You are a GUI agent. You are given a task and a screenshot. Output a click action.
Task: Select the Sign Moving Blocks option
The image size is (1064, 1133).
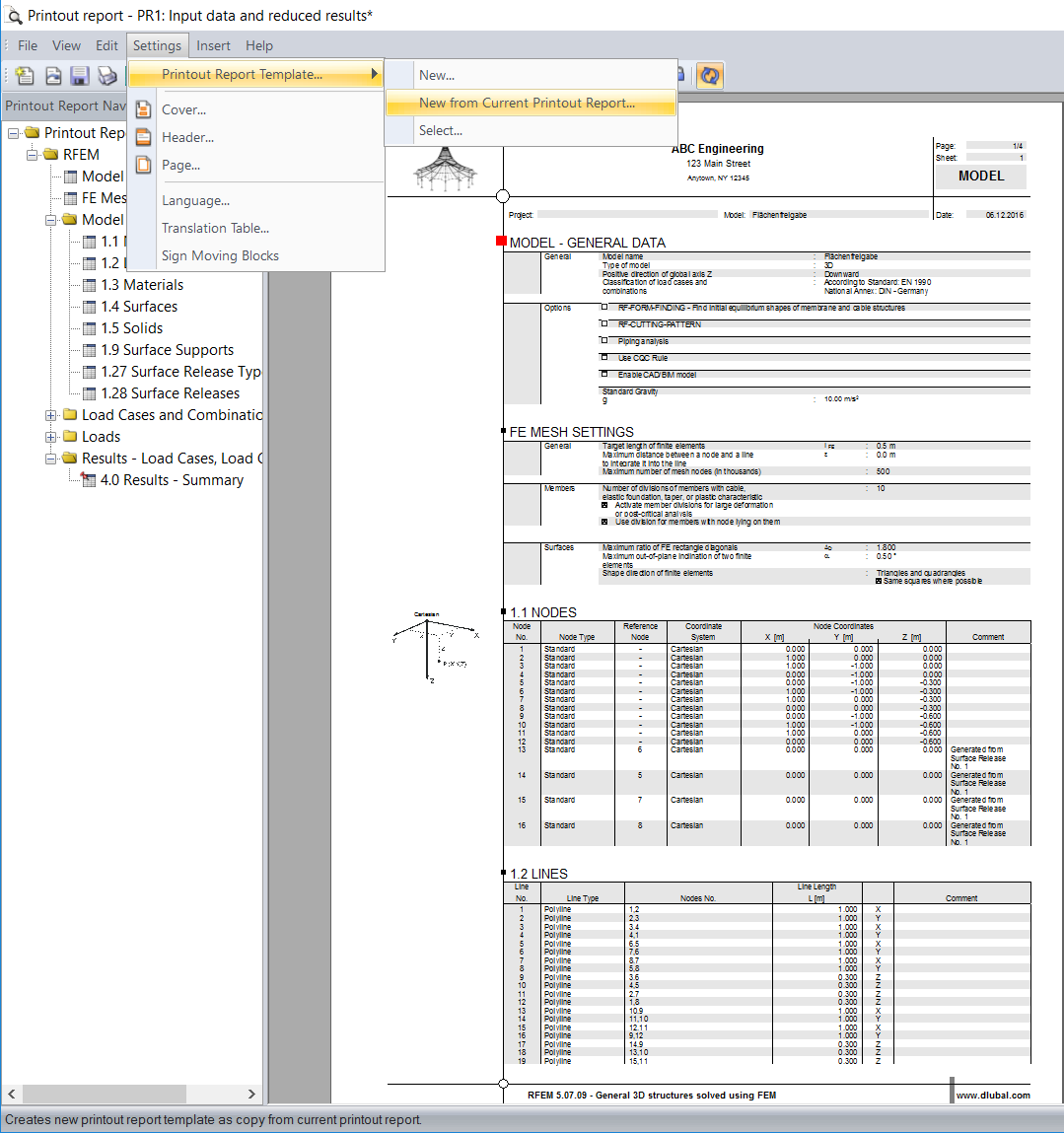tap(219, 255)
